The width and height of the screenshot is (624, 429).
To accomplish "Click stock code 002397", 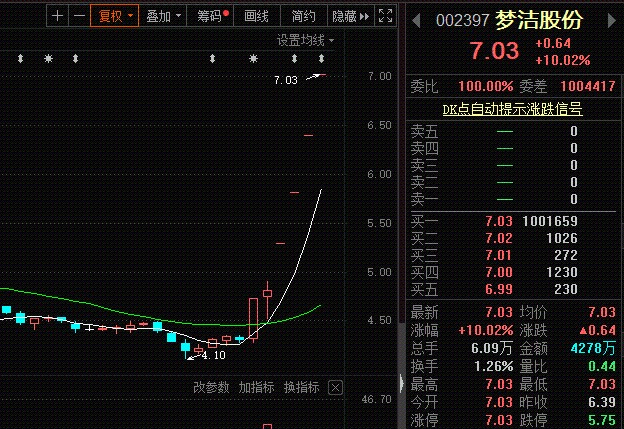I will tap(462, 20).
